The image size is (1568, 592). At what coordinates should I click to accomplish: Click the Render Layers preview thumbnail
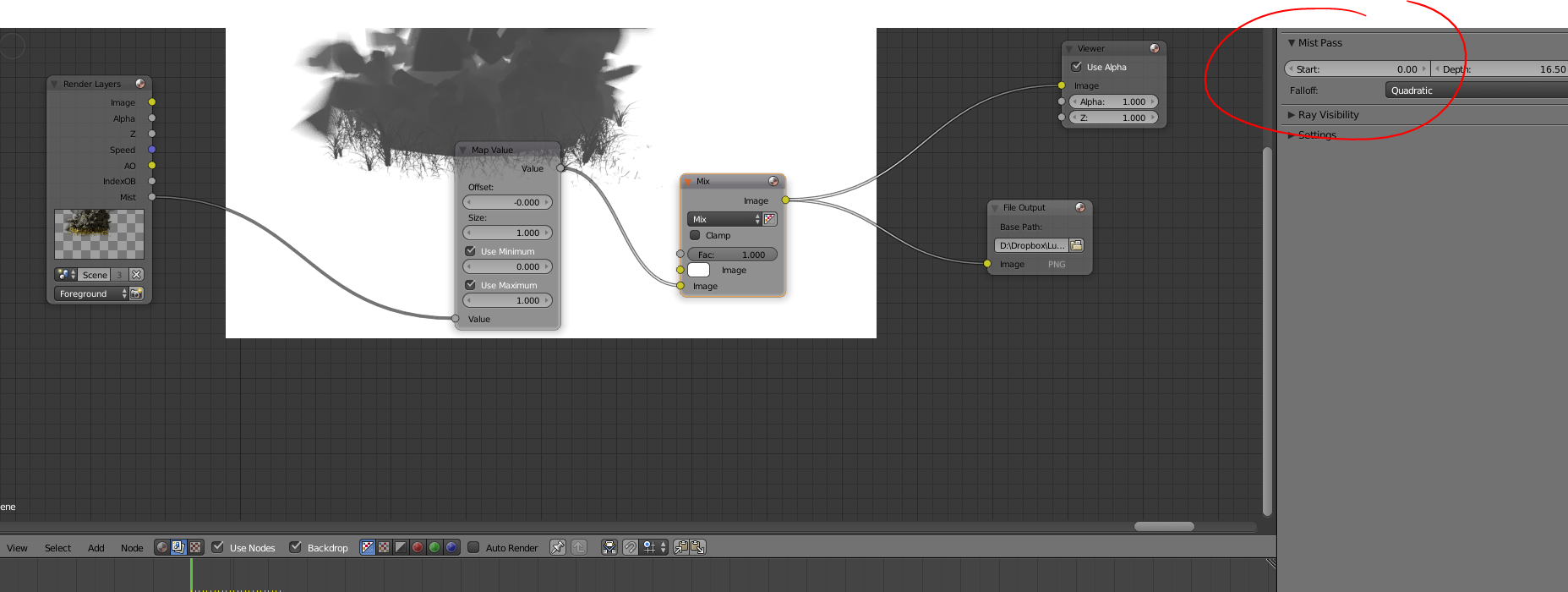[99, 234]
